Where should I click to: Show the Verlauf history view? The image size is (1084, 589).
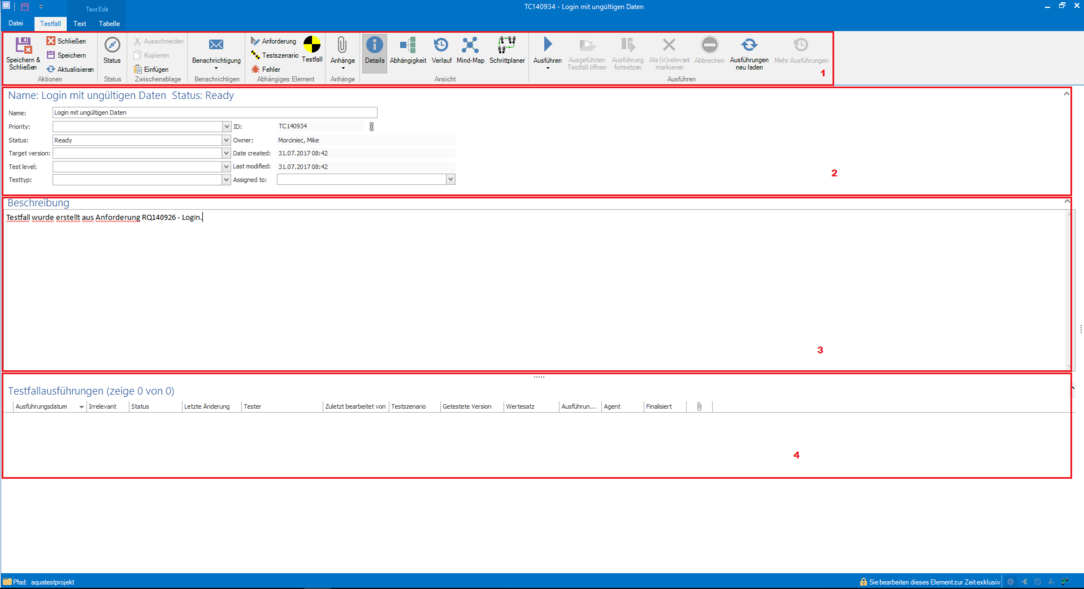tap(441, 46)
